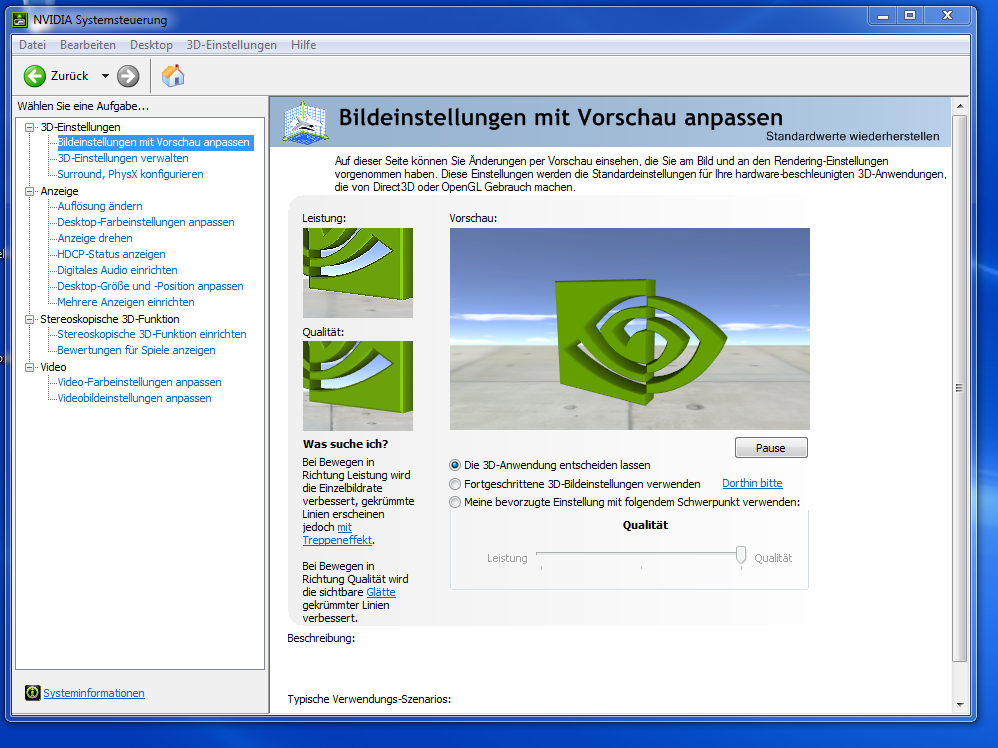This screenshot has width=998, height=748.
Task: Select Meine bevorzugte Einstellung option
Action: click(x=455, y=502)
